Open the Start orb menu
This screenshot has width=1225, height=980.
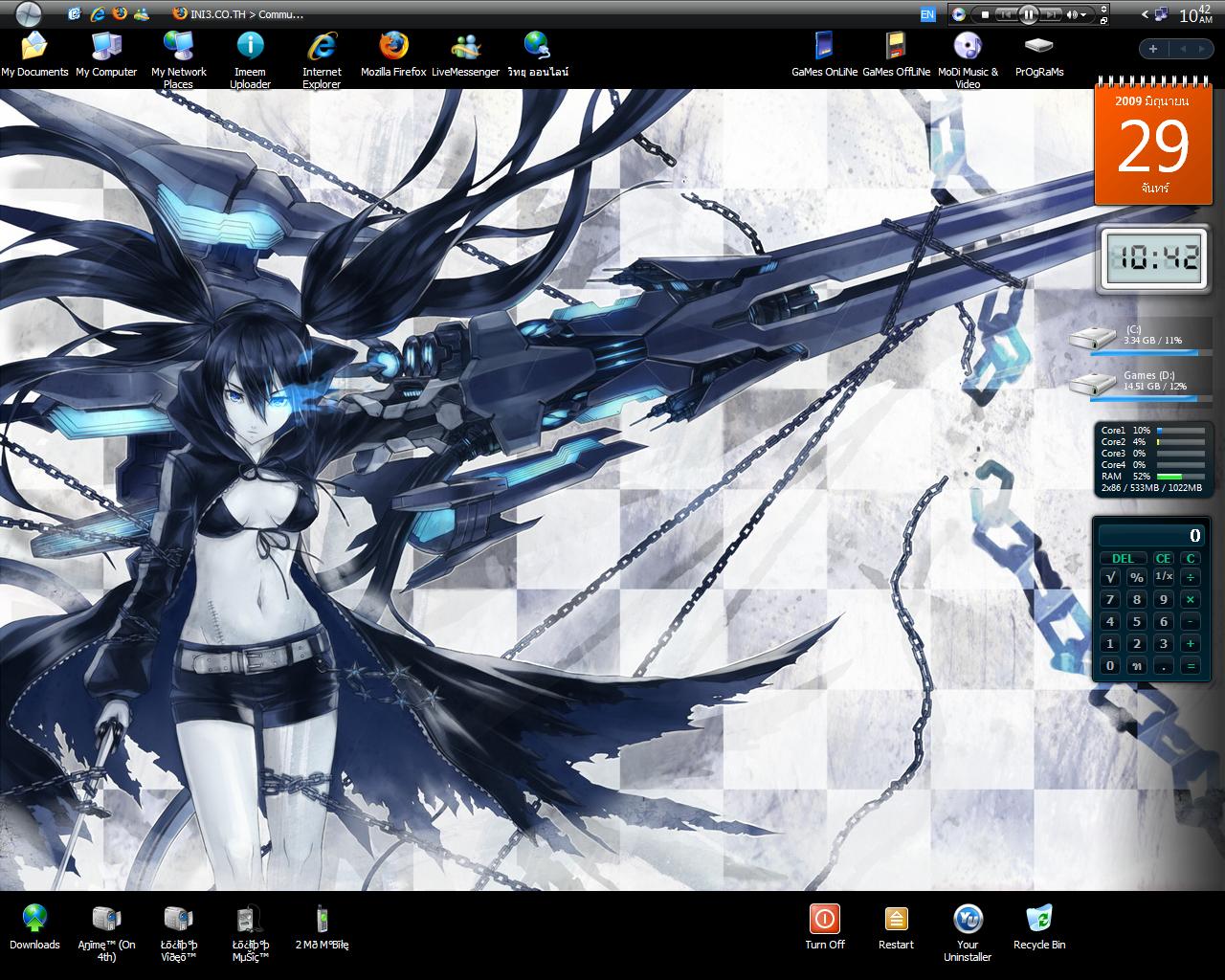[x=29, y=13]
